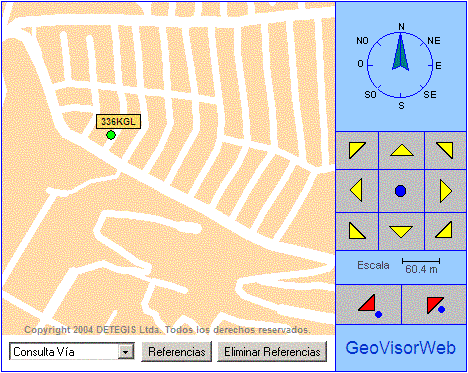Pan map northwest with diagonal arrow
The width and height of the screenshot is (468, 373).
pyautogui.click(x=357, y=151)
